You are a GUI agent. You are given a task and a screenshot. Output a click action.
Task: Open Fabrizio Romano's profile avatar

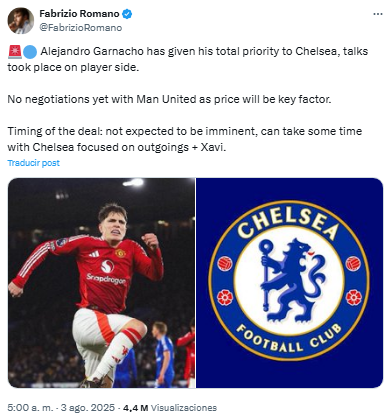pos(21,21)
